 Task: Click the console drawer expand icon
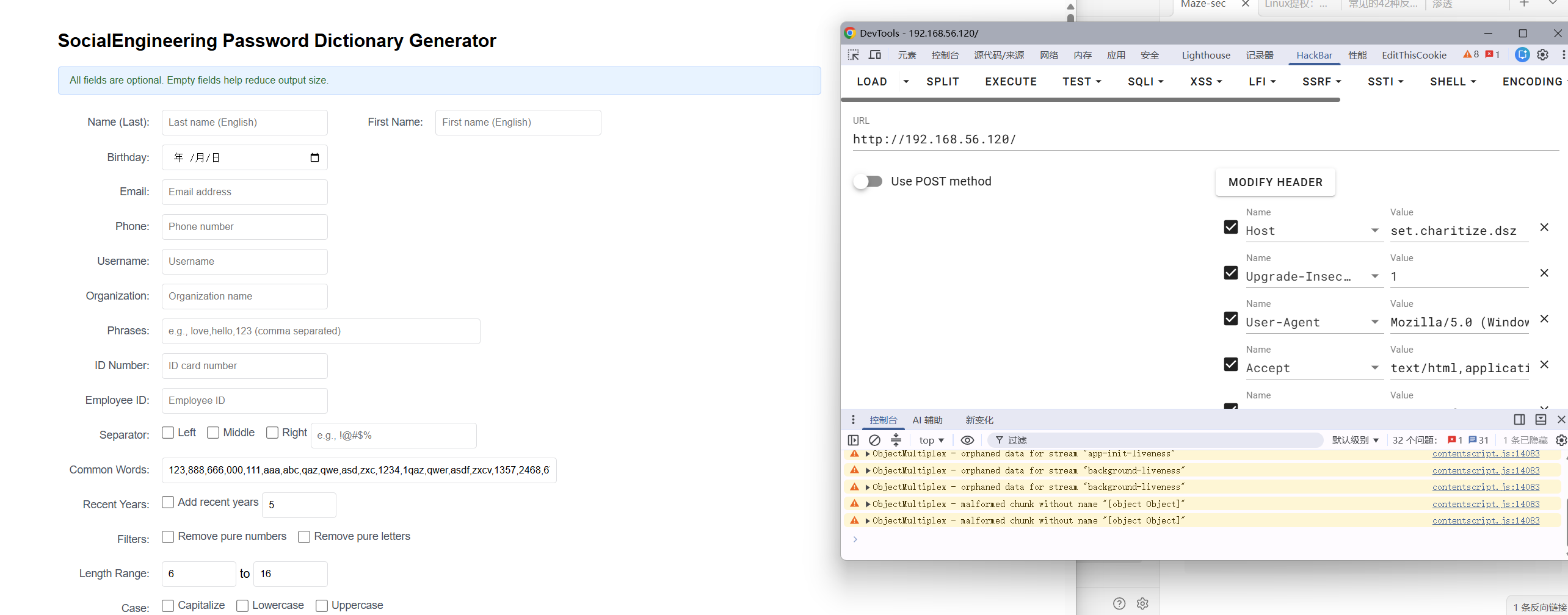tap(1541, 420)
